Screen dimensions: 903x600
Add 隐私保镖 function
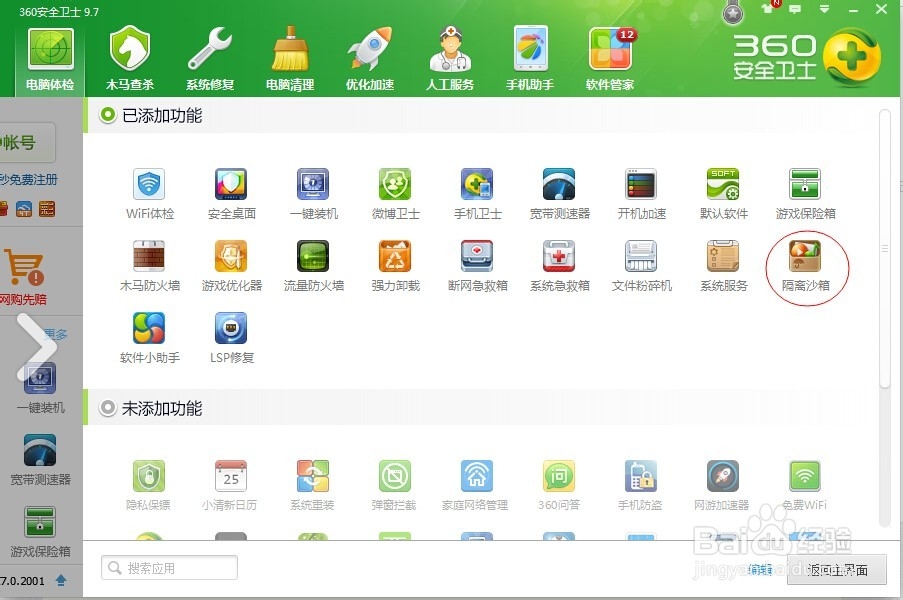tap(149, 485)
